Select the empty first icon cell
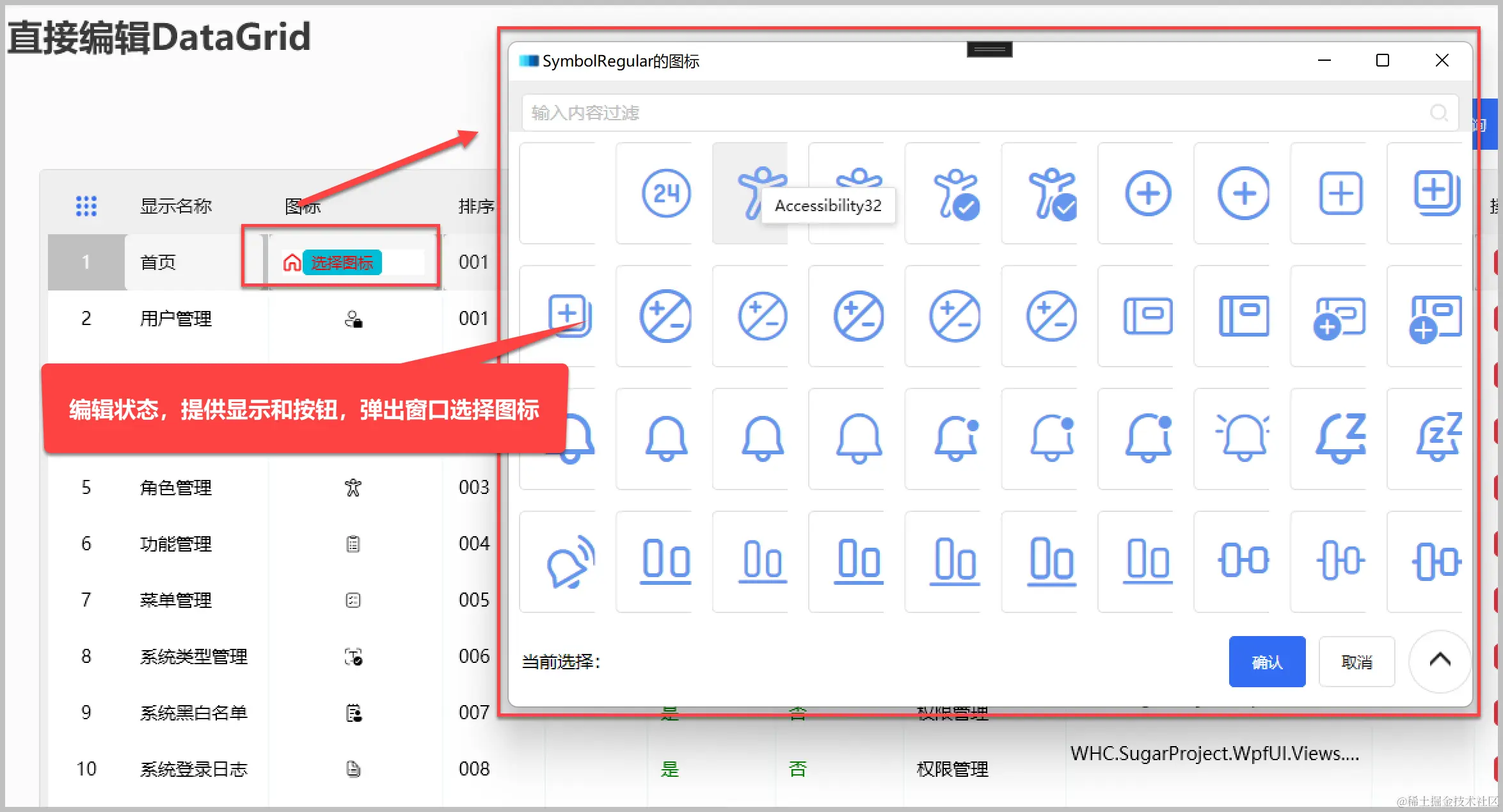 click(557, 193)
